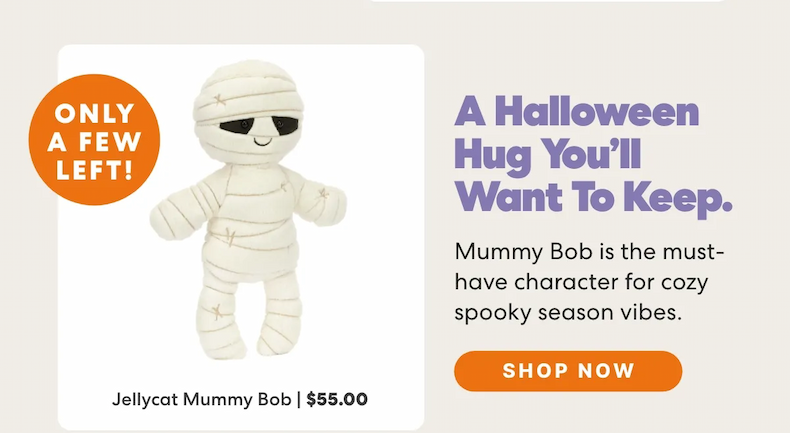The height and width of the screenshot is (433, 790).
Task: Click the Mummy Bob description paragraph
Action: click(589, 282)
